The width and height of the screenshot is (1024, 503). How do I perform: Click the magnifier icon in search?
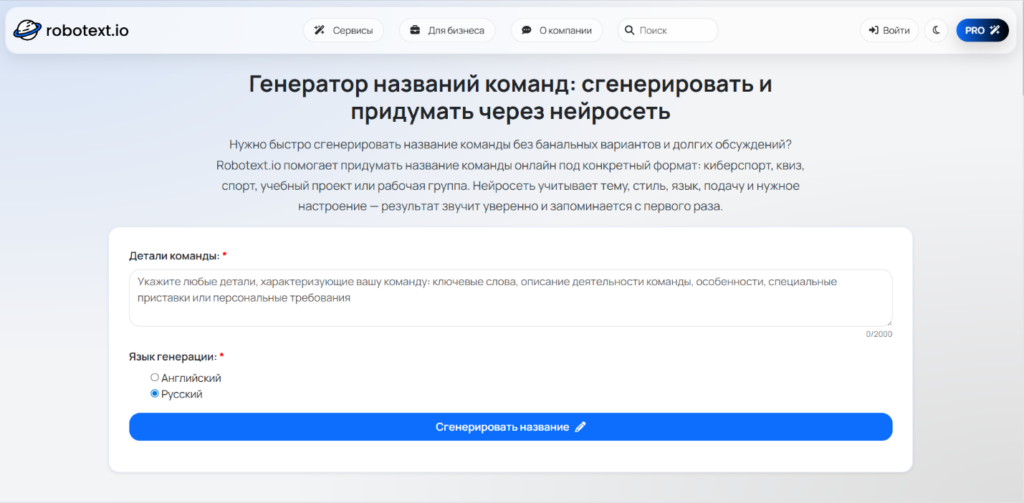pyautogui.click(x=630, y=30)
